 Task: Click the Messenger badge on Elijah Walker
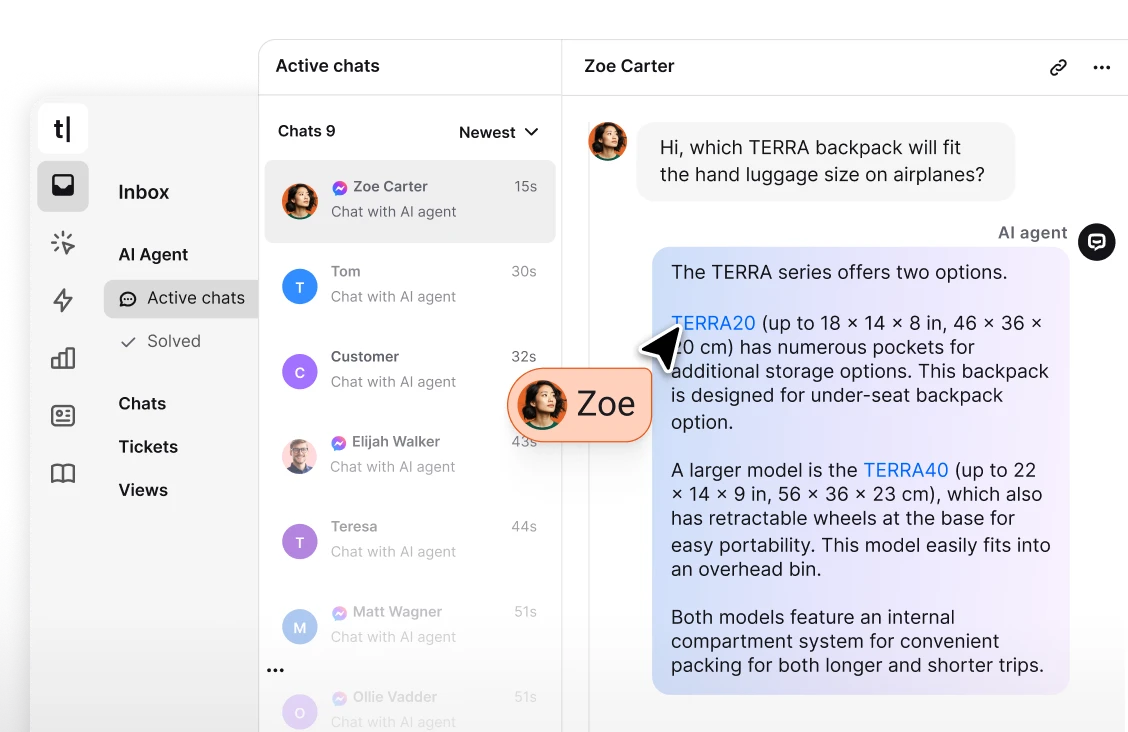[339, 441]
